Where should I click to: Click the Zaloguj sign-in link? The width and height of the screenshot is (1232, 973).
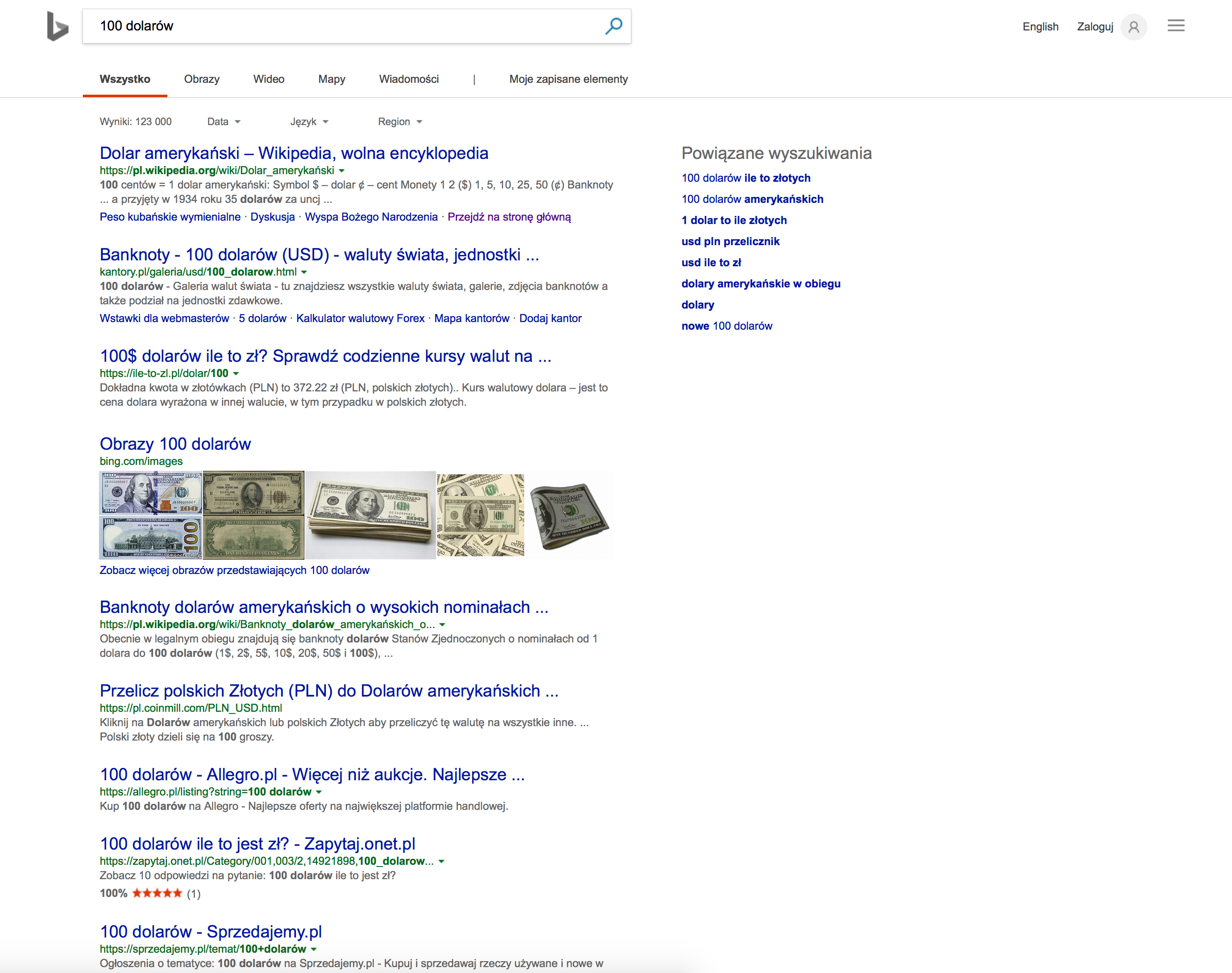tap(1095, 27)
